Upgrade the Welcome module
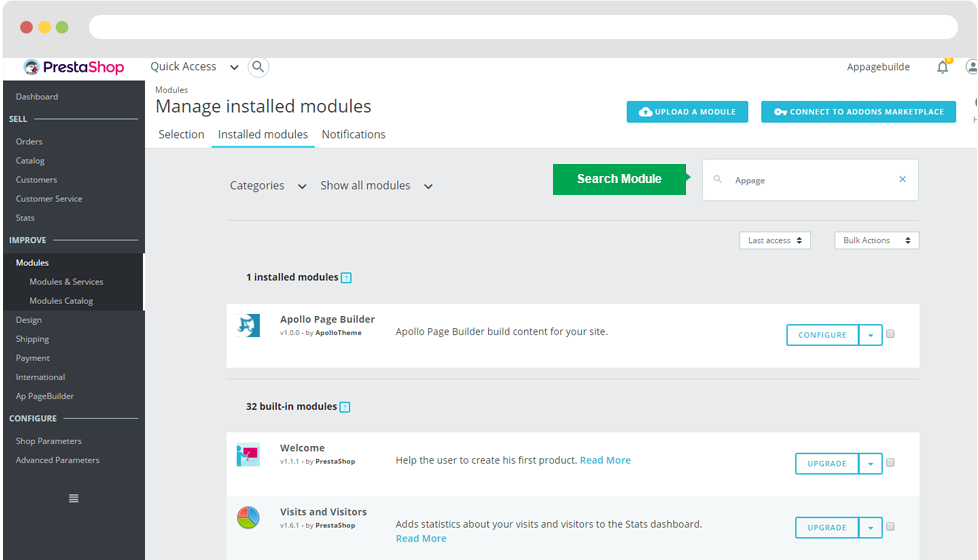The width and height of the screenshot is (978, 560). tap(827, 464)
